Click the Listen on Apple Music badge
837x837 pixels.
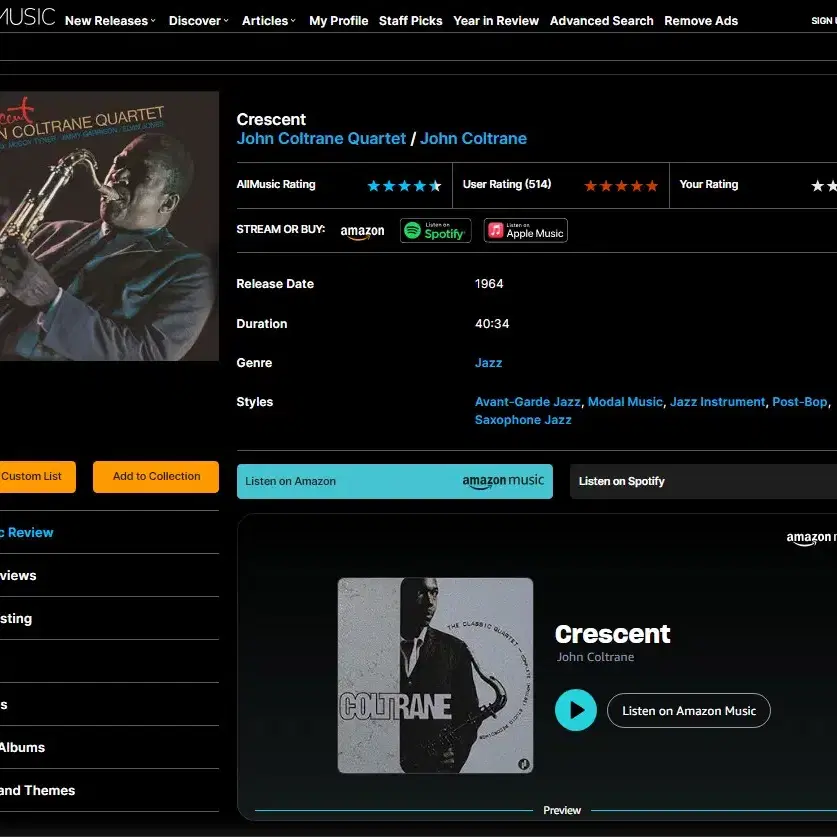(x=526, y=231)
